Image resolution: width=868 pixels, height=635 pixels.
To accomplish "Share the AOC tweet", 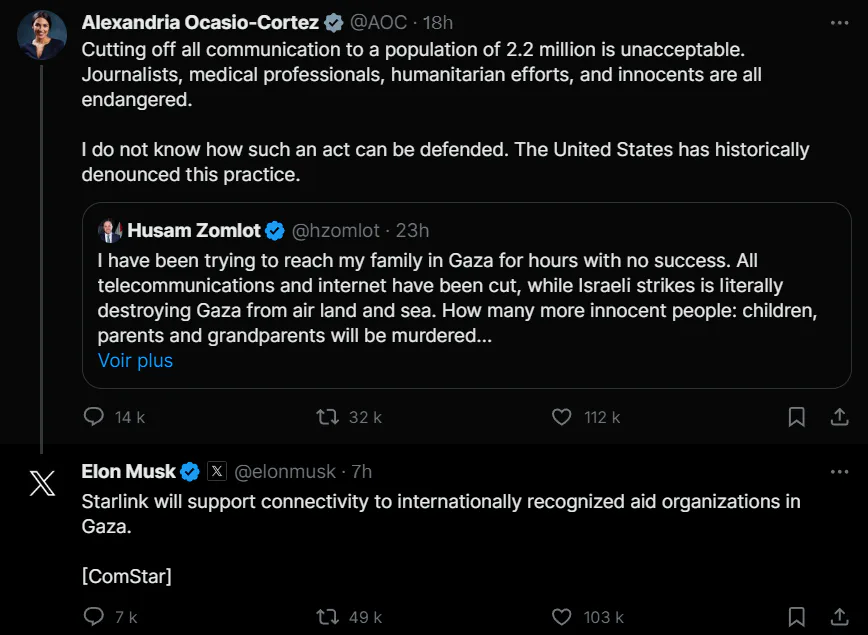I will tap(839, 417).
